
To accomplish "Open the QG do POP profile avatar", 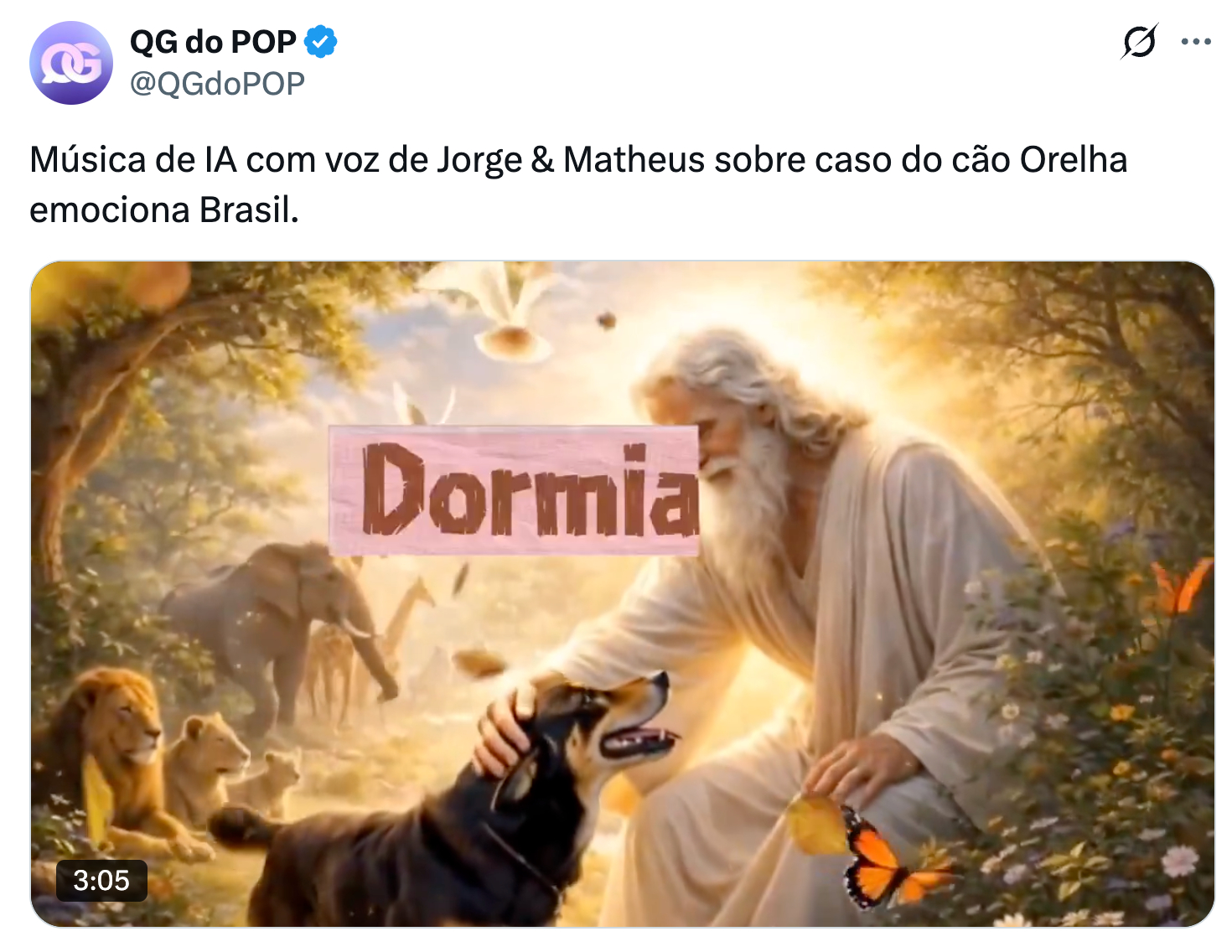I will click(x=71, y=63).
